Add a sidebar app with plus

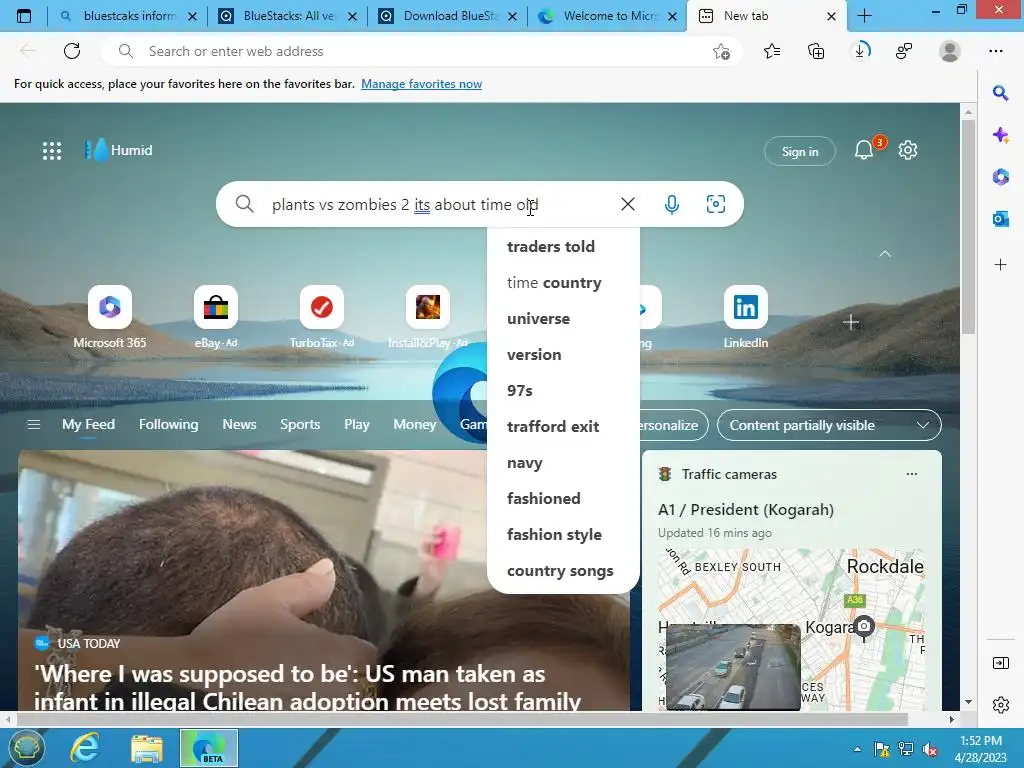[x=1000, y=264]
